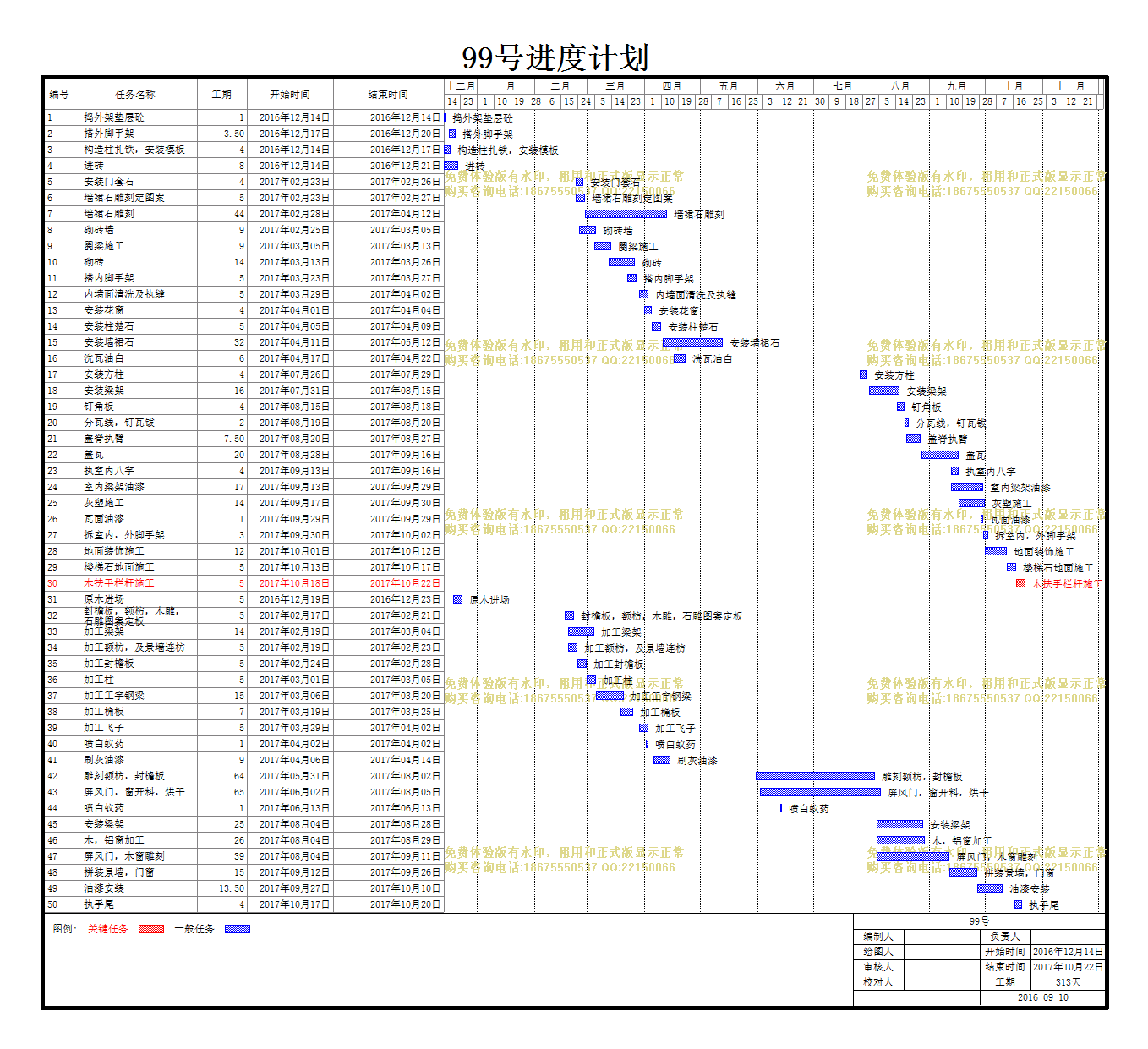The height and width of the screenshot is (1049, 1148).
Task: Select task name 砌砖墙
Action: point(99,230)
